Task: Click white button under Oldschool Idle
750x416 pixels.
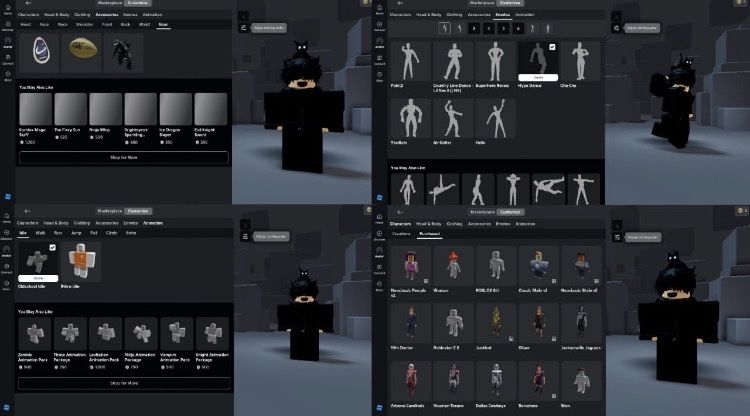Action: coord(38,278)
